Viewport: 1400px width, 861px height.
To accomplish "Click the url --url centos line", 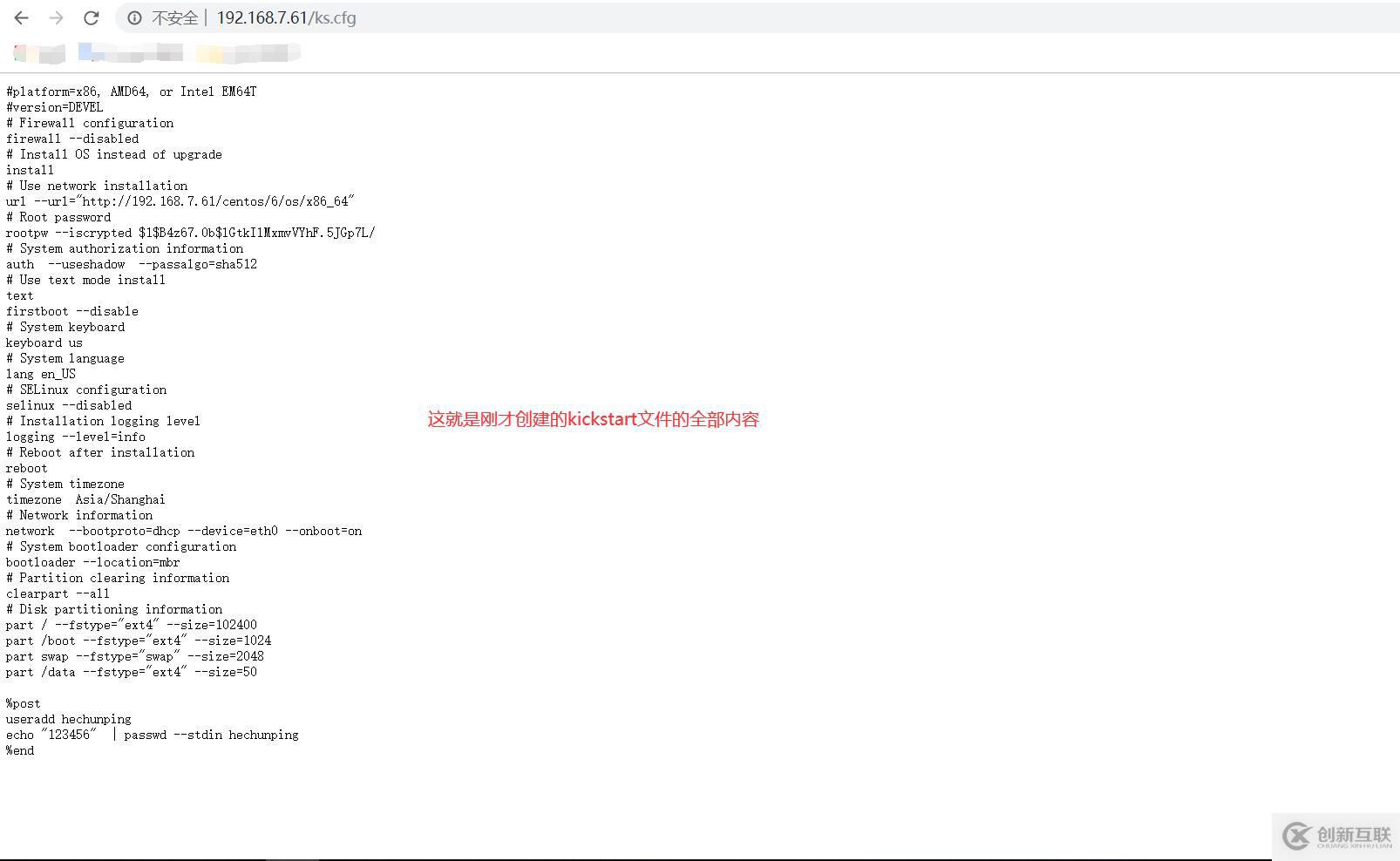I will [180, 201].
